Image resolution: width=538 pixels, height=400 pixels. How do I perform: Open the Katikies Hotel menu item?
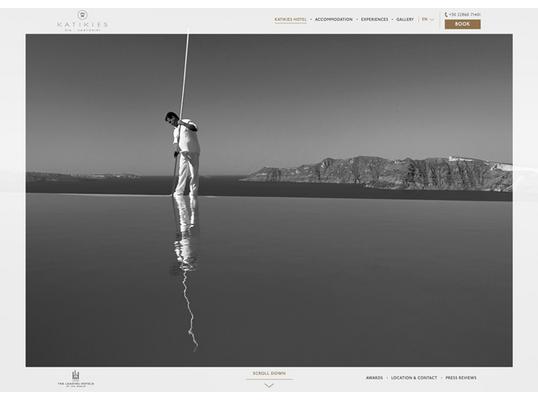[290, 20]
